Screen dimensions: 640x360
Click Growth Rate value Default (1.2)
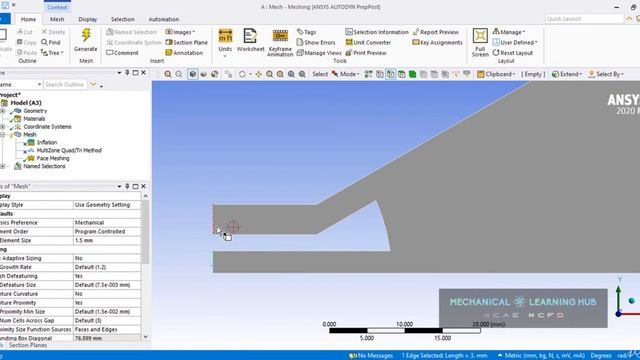click(107, 267)
